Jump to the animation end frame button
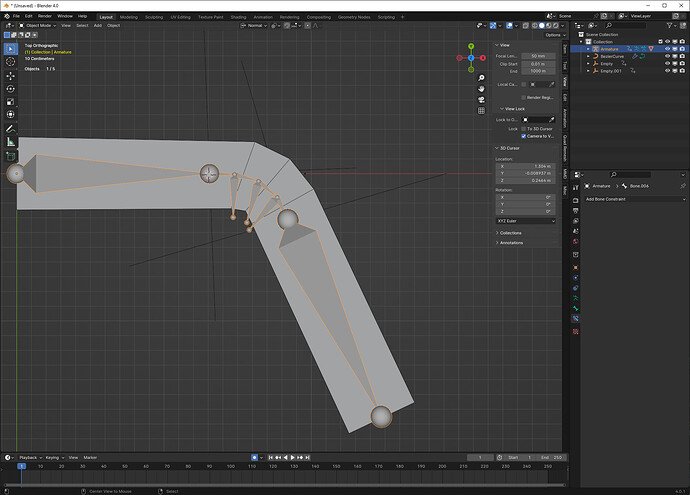The width and height of the screenshot is (690, 495). (308, 458)
